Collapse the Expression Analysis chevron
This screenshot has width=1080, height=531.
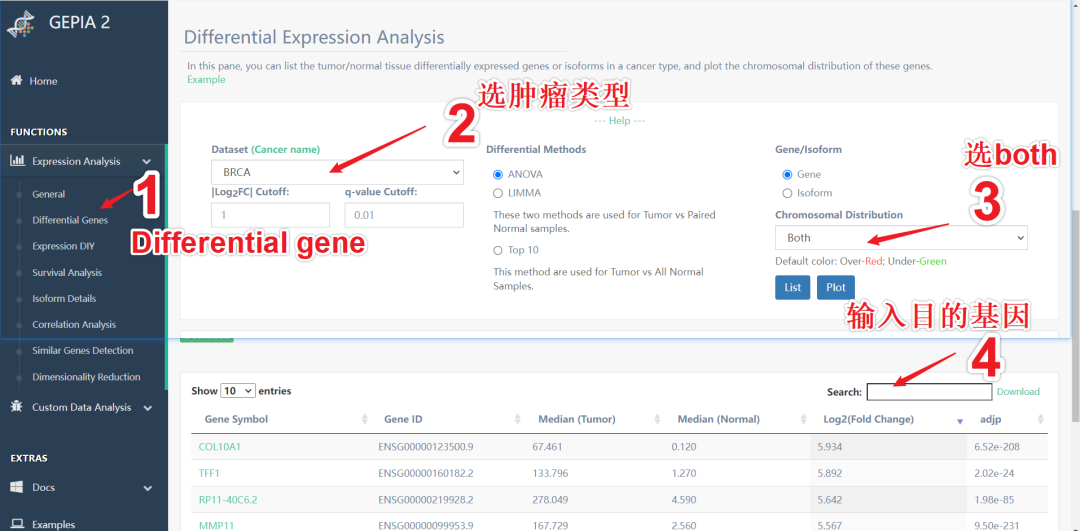pos(147,161)
